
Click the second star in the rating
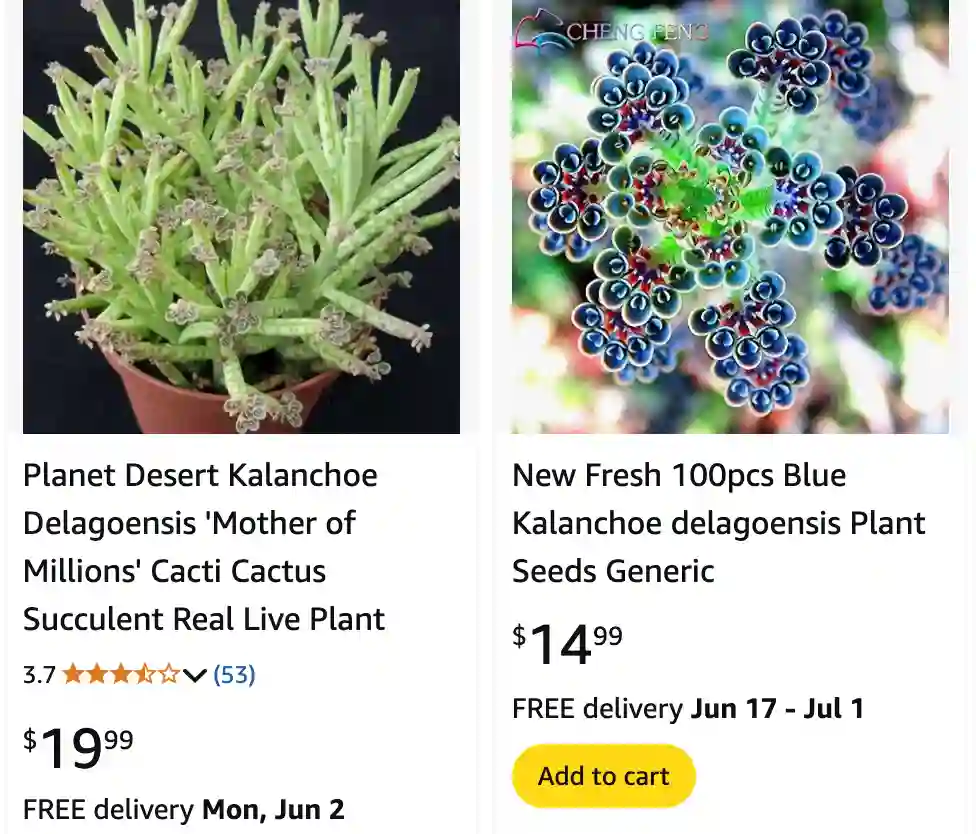[95, 673]
